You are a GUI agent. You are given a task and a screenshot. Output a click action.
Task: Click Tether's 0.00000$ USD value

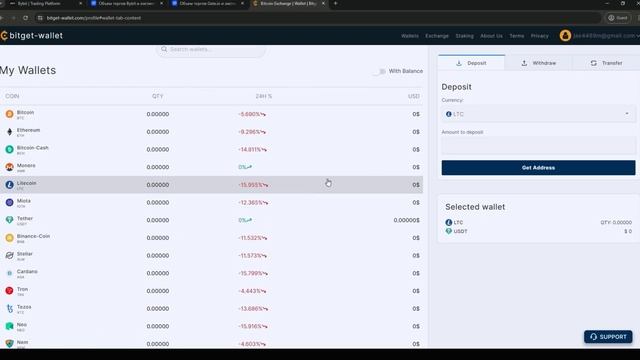407,220
